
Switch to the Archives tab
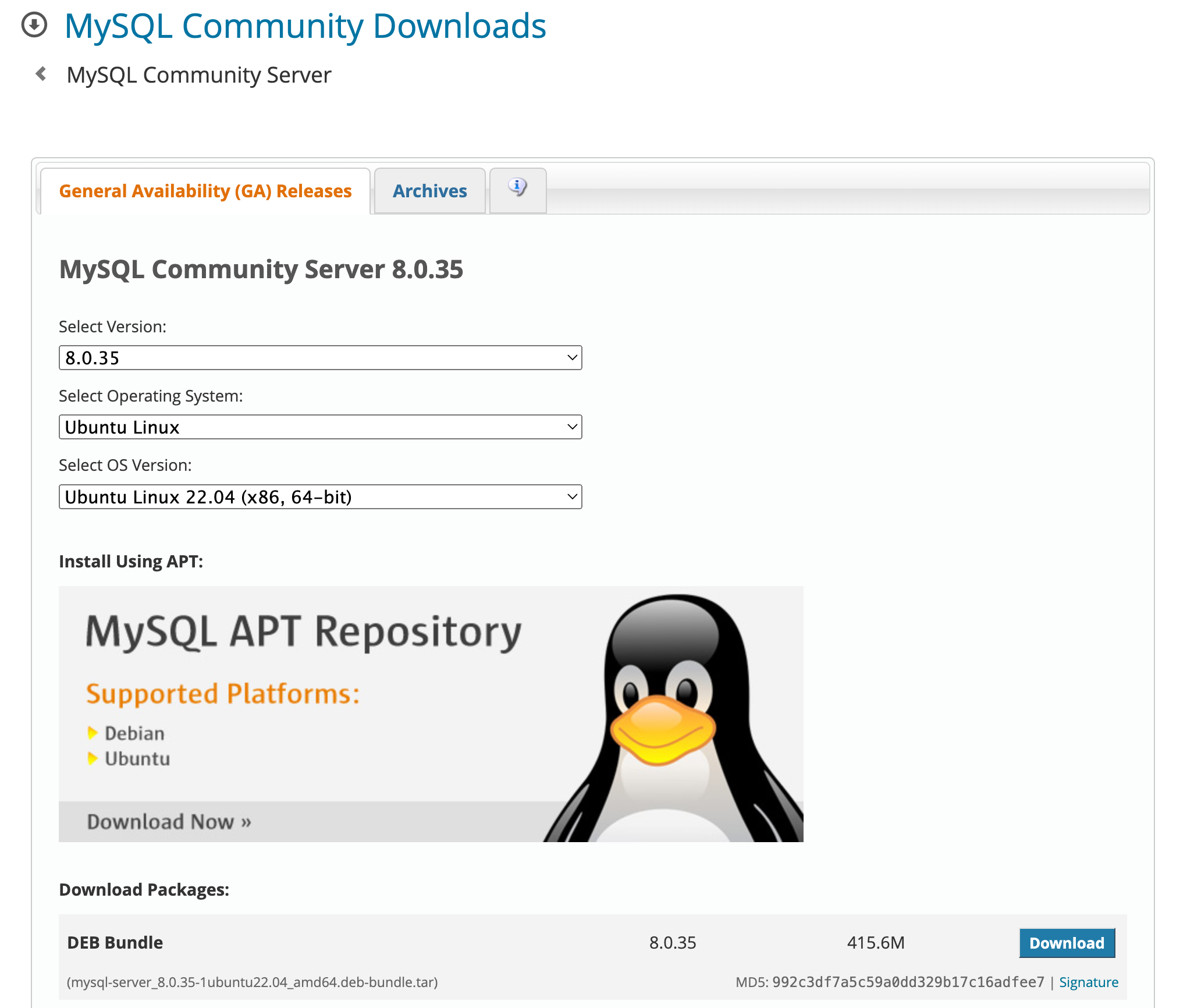coord(429,191)
